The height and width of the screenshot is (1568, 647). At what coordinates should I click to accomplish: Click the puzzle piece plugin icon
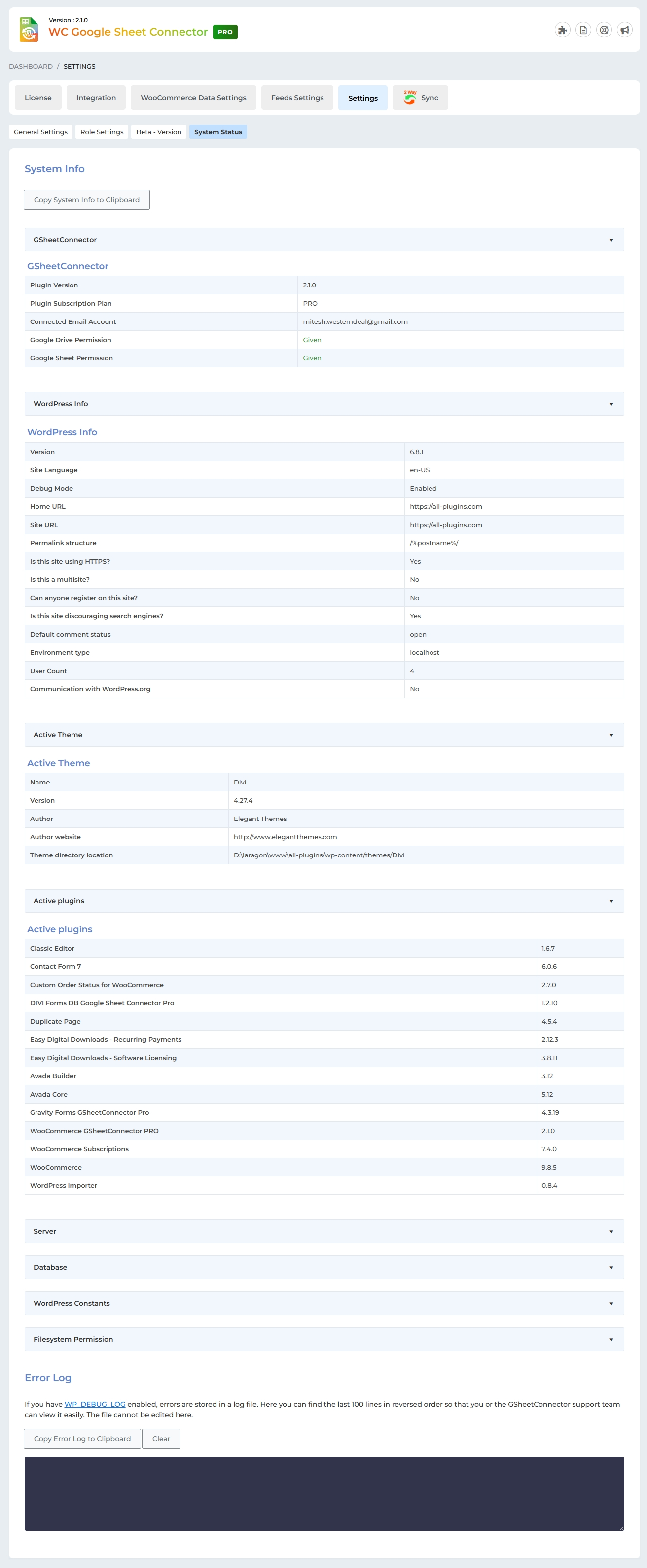562,30
